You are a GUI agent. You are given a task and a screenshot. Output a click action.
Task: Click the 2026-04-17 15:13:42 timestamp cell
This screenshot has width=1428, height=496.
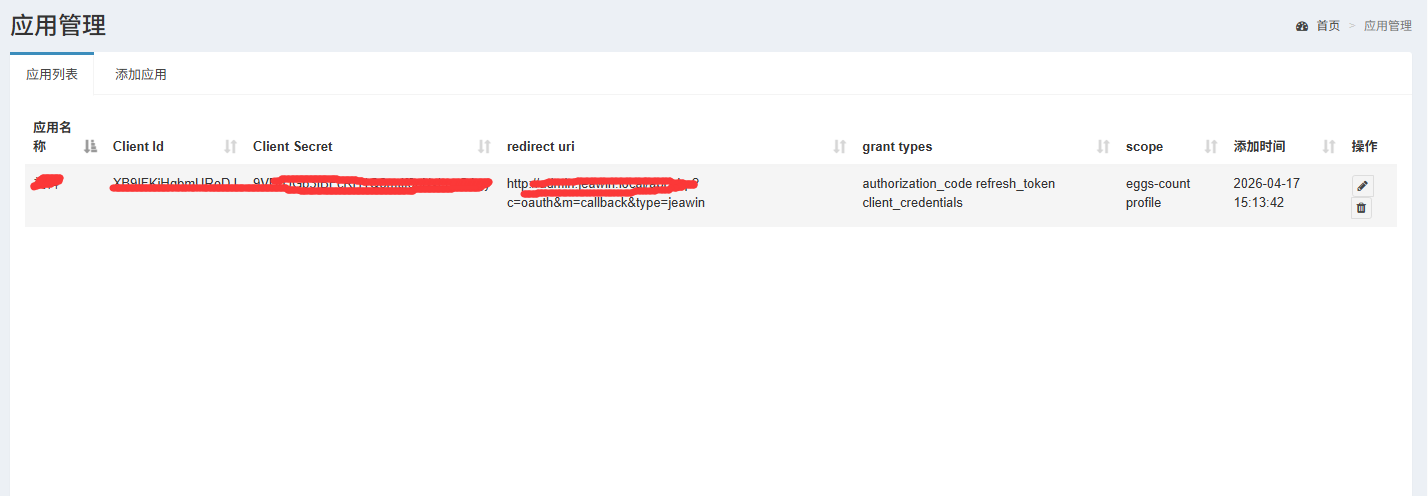[x=1266, y=193]
